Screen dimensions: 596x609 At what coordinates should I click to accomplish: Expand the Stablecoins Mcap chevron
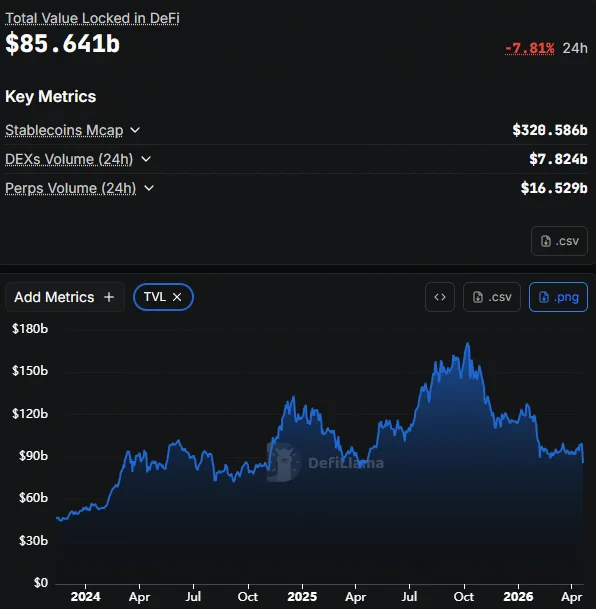coord(135,130)
